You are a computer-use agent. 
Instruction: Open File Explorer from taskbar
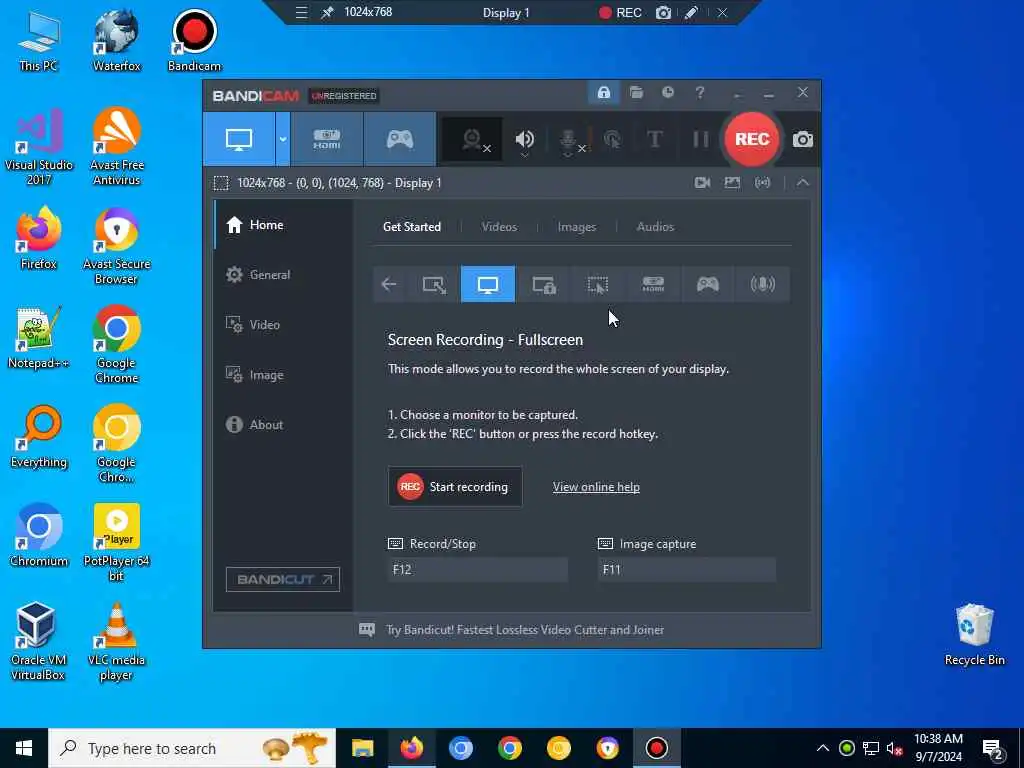(x=362, y=748)
